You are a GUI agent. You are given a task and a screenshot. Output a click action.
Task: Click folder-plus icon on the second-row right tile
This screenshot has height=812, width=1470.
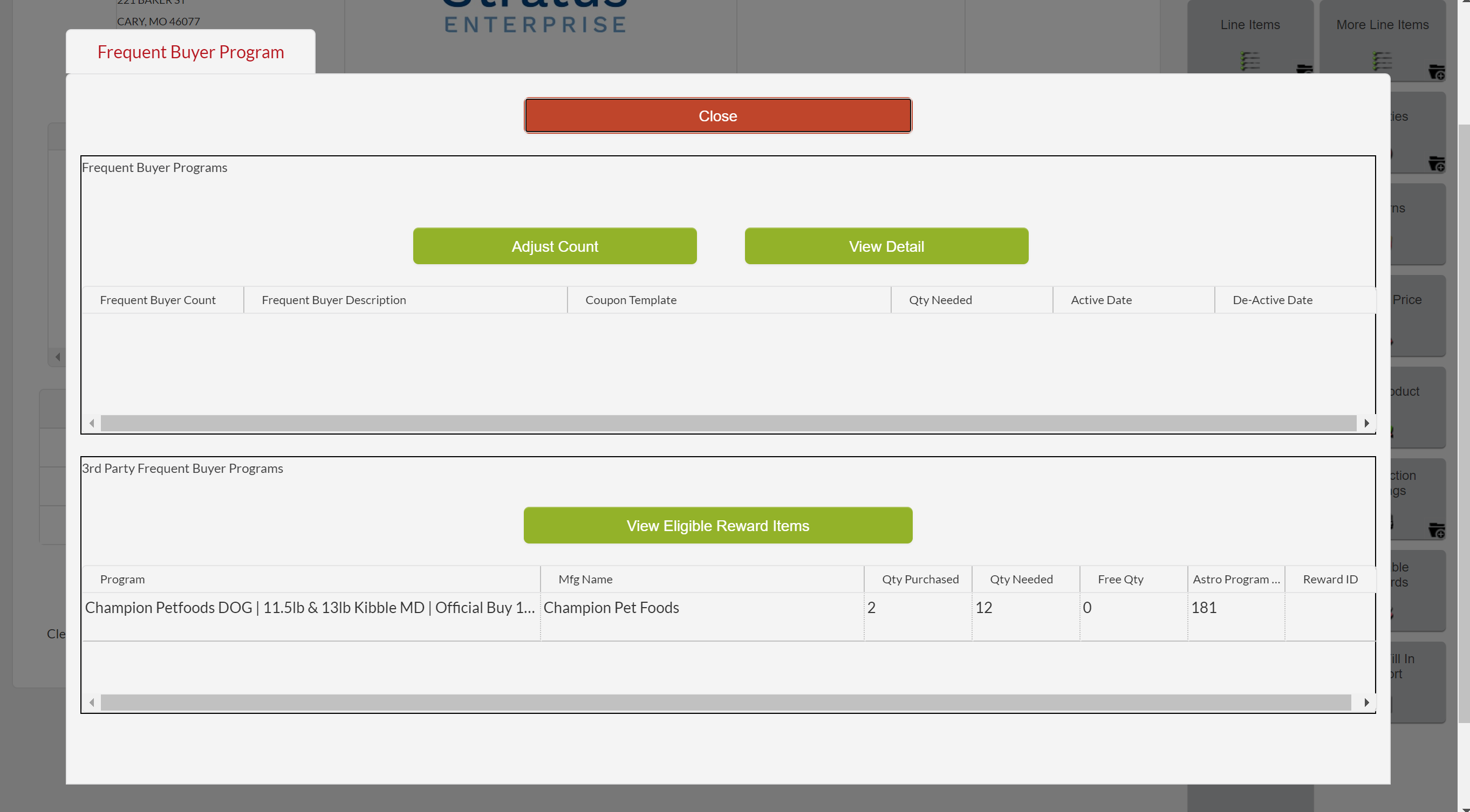1436,164
